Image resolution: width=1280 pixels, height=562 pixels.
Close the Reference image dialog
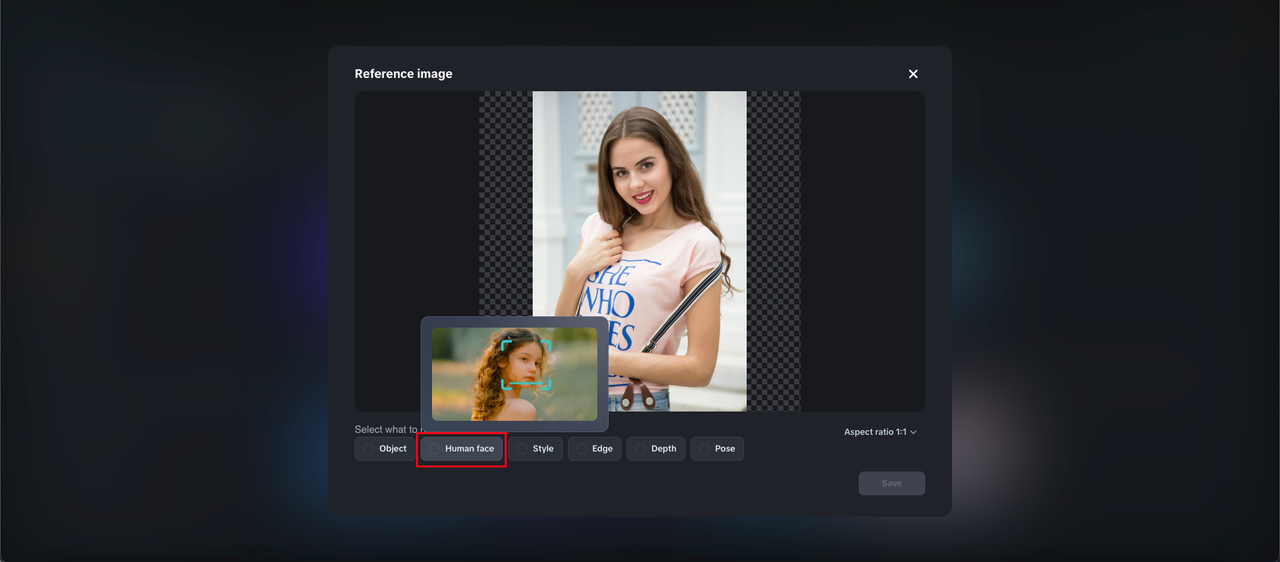(913, 74)
